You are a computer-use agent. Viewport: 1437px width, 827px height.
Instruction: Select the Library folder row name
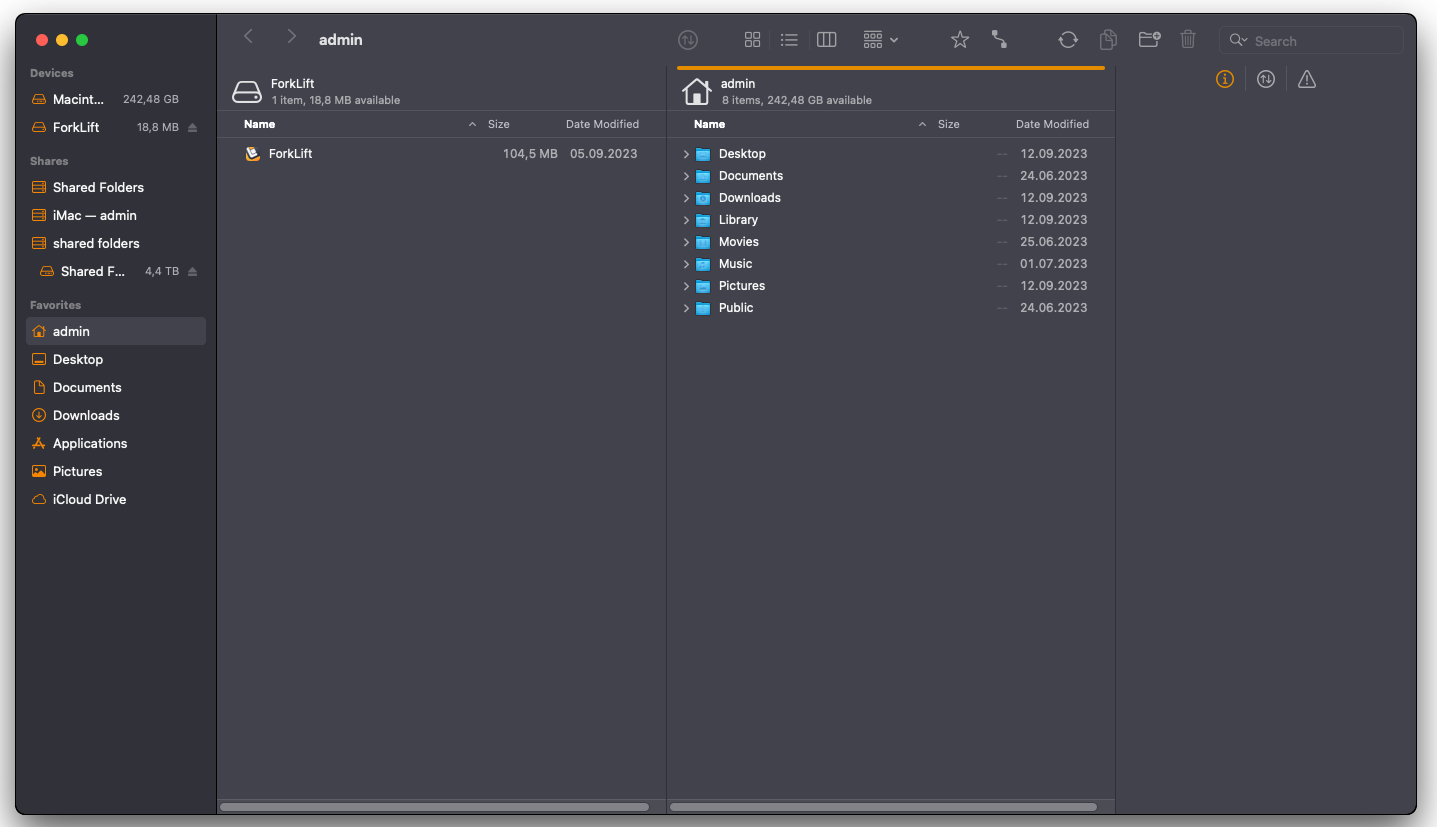point(738,220)
